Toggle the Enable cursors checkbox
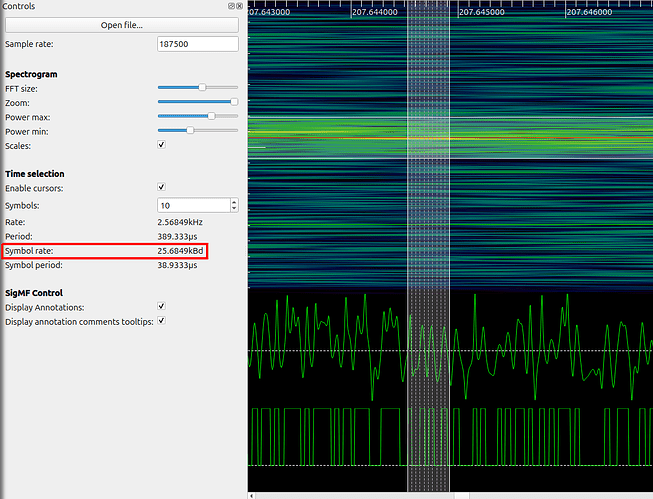 tap(162, 187)
